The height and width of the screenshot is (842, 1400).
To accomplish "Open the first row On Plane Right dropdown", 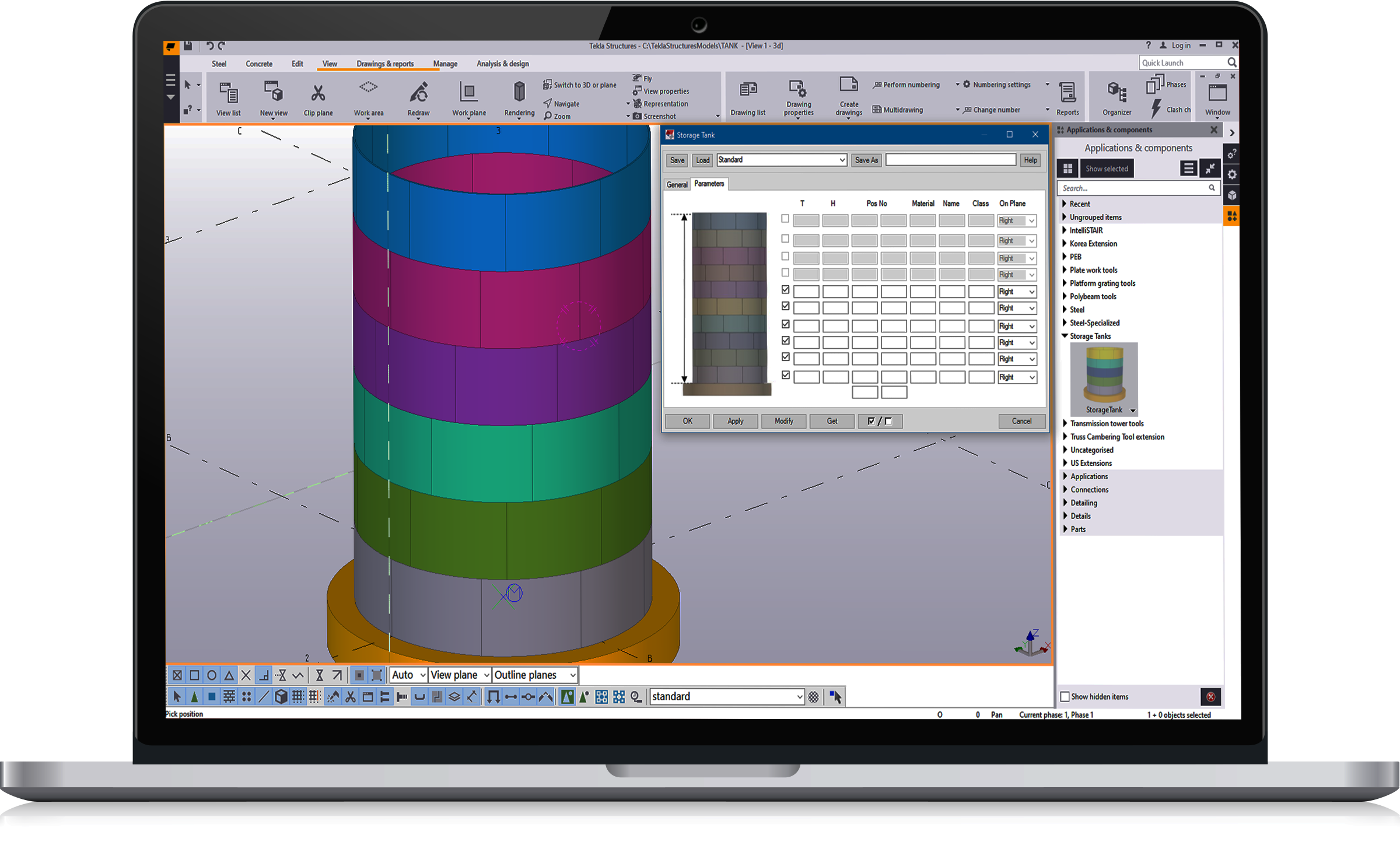I will coord(1016,220).
